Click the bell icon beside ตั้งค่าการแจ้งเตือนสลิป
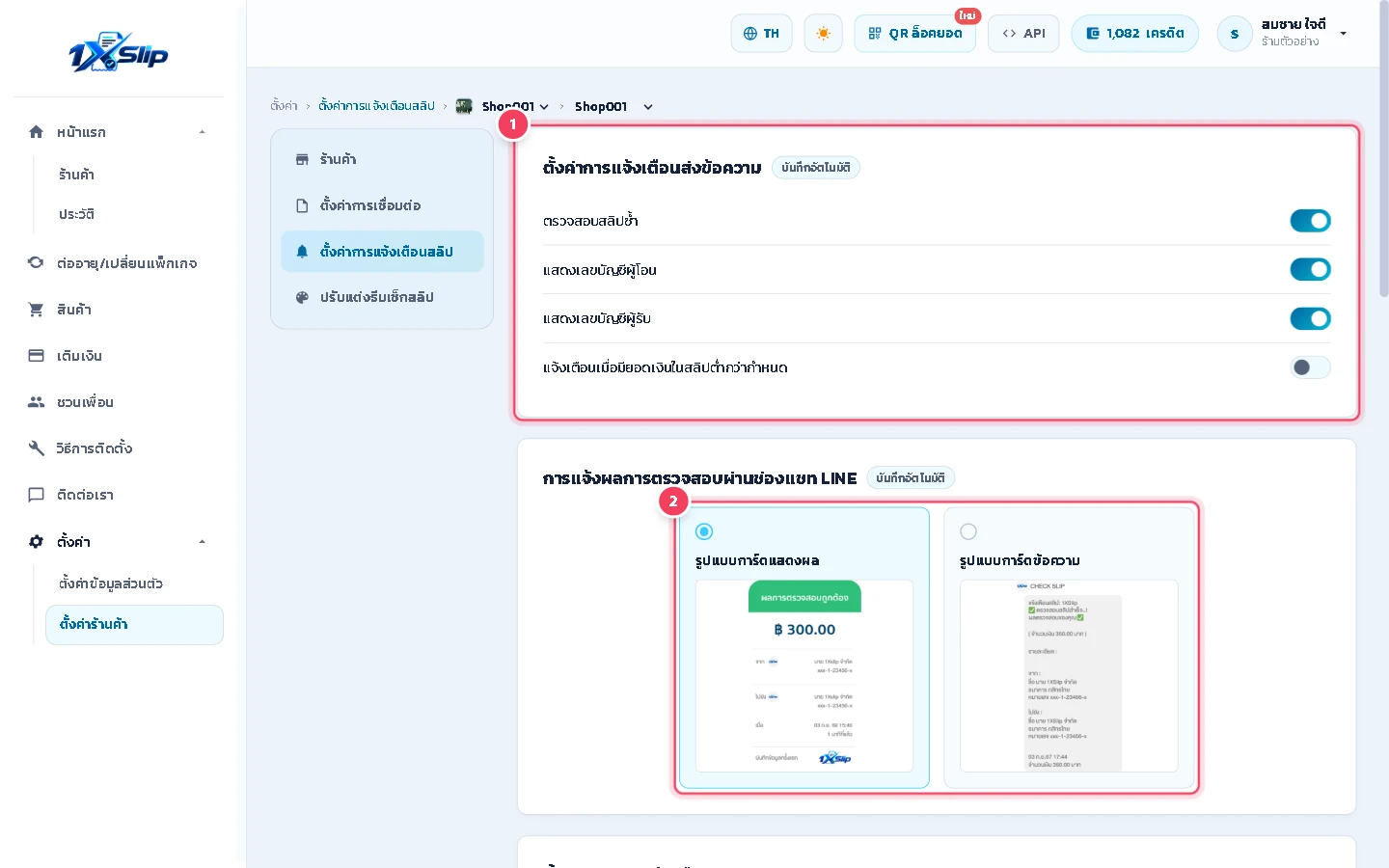 pos(302,252)
